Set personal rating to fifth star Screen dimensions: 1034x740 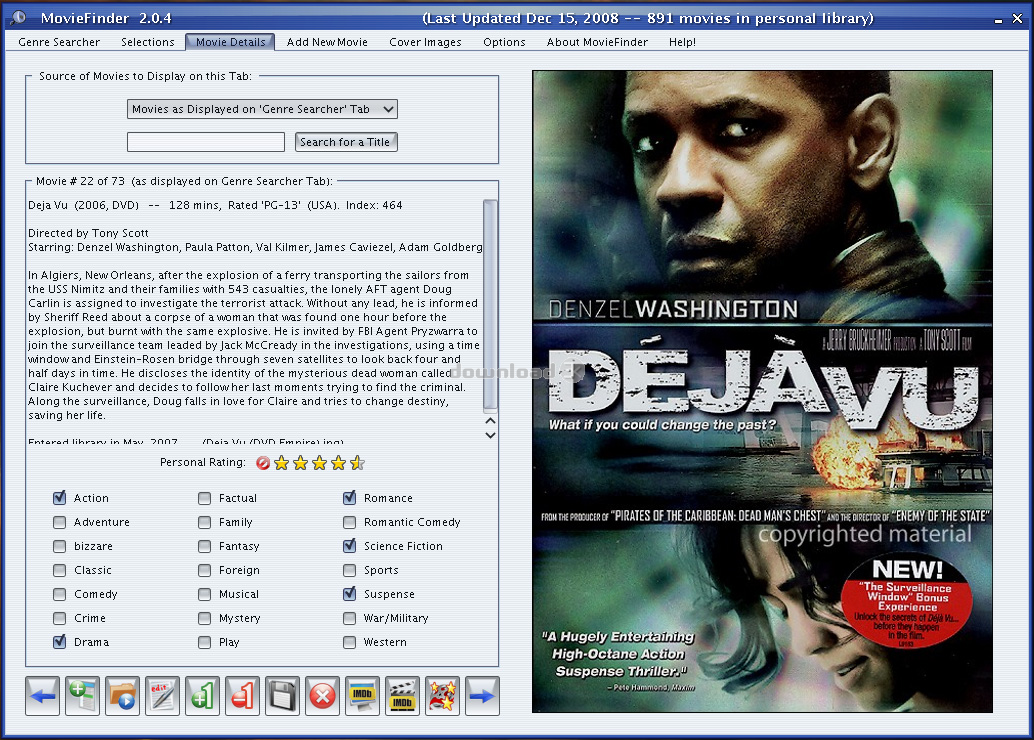coord(357,463)
